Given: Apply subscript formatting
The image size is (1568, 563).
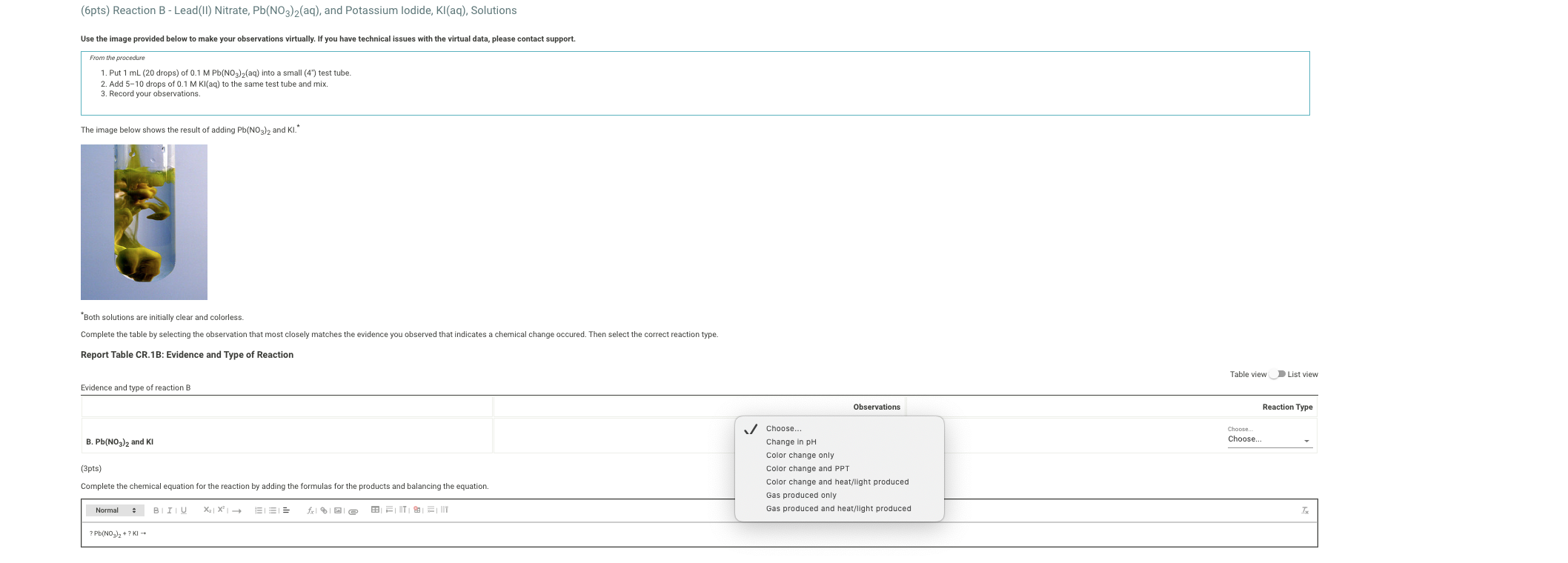Looking at the screenshot, I should [207, 510].
